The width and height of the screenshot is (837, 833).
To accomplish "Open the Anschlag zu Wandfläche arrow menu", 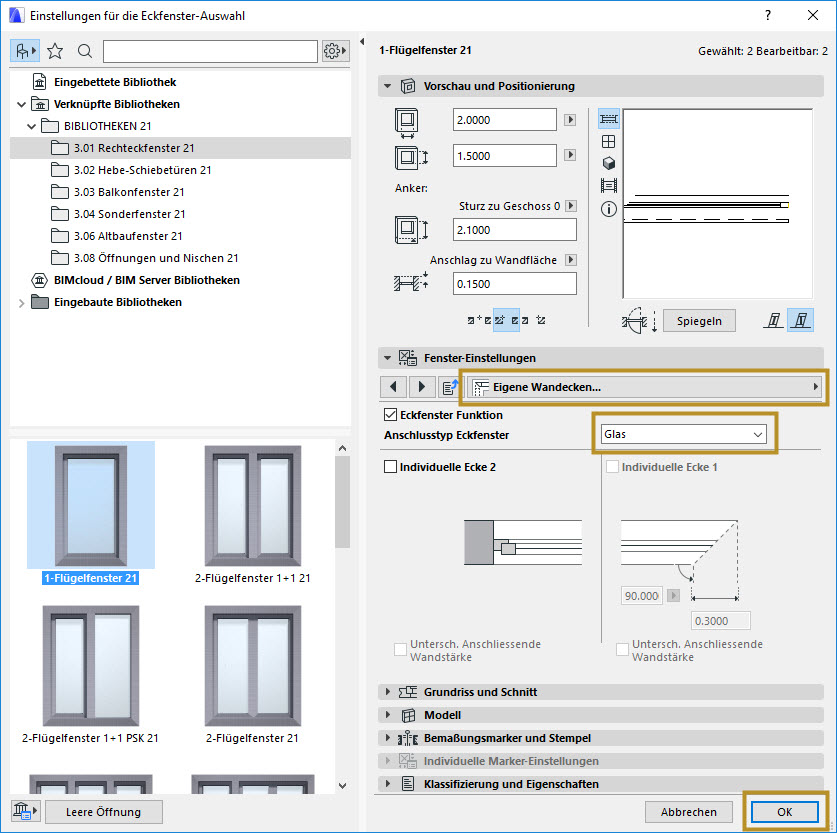I will coord(571,260).
